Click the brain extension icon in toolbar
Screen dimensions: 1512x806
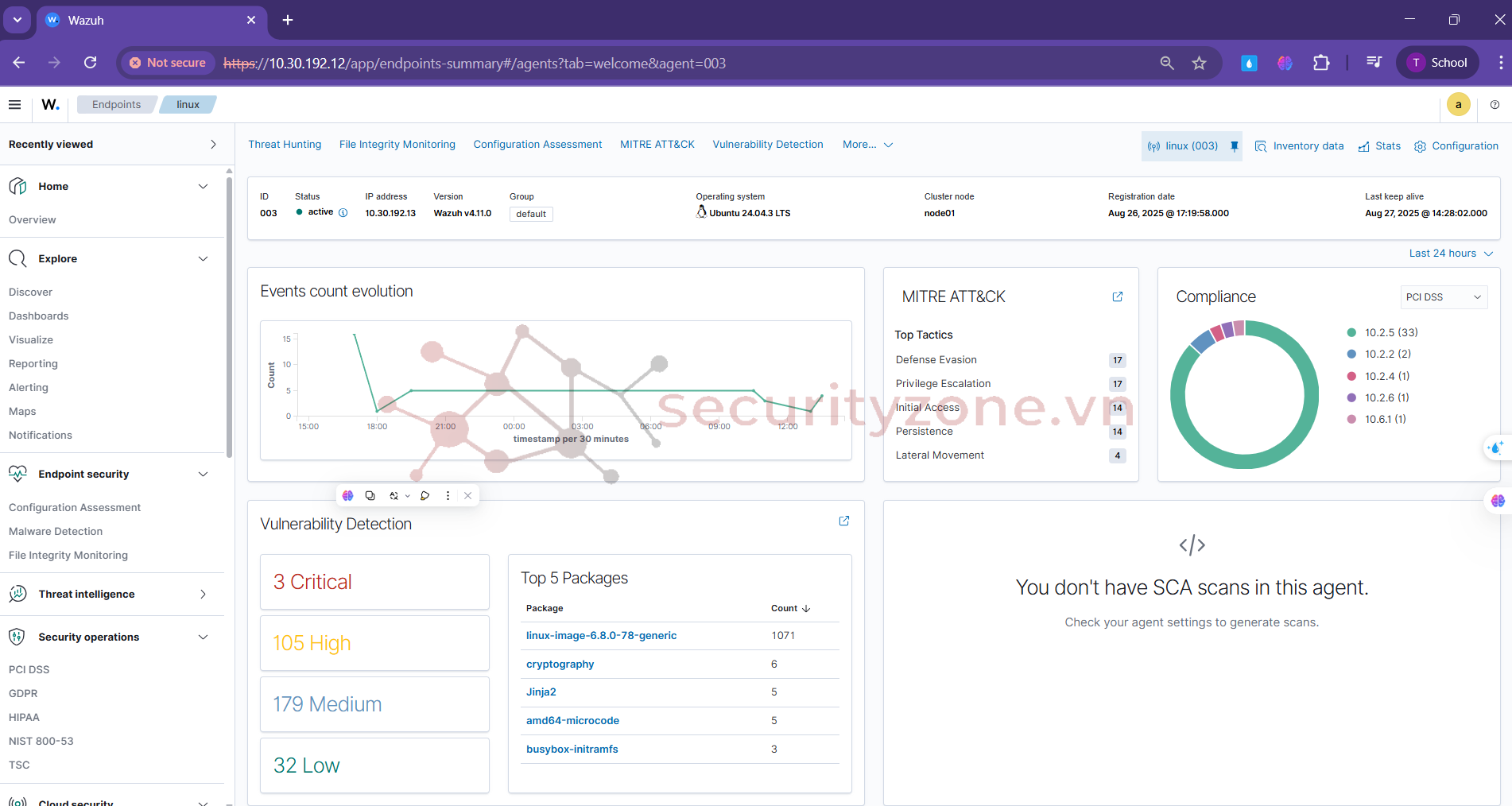tap(1285, 63)
